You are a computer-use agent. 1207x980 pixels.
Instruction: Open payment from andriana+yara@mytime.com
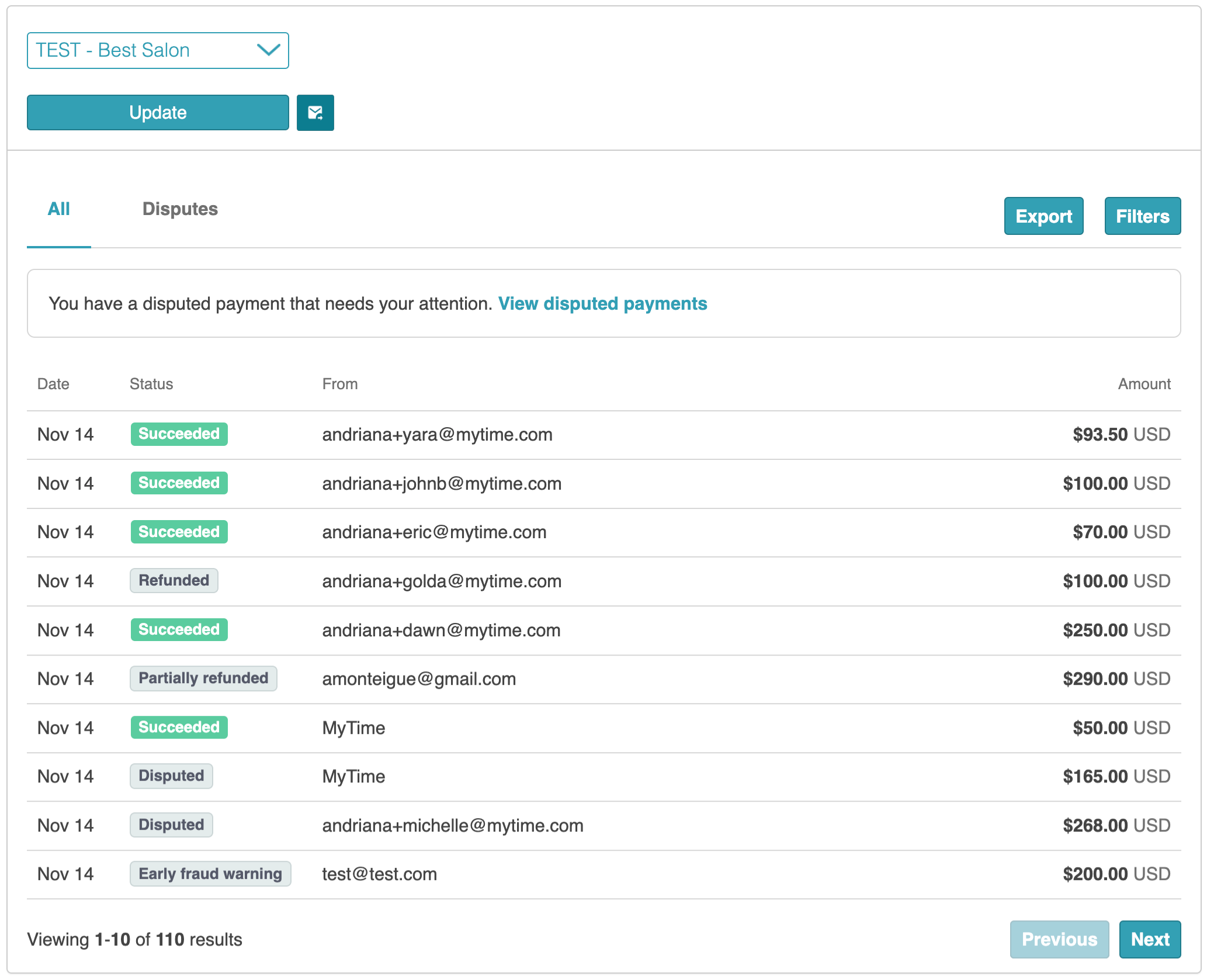(437, 435)
